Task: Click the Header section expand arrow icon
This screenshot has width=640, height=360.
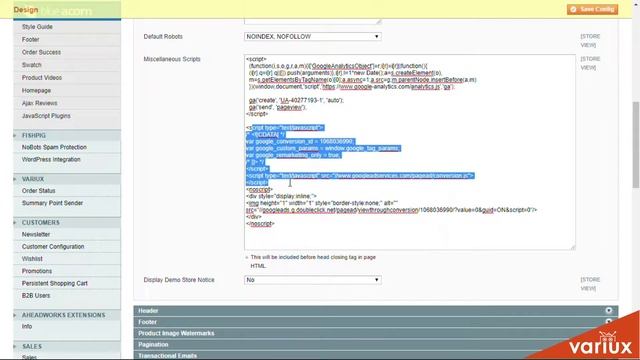Action: click(x=609, y=311)
